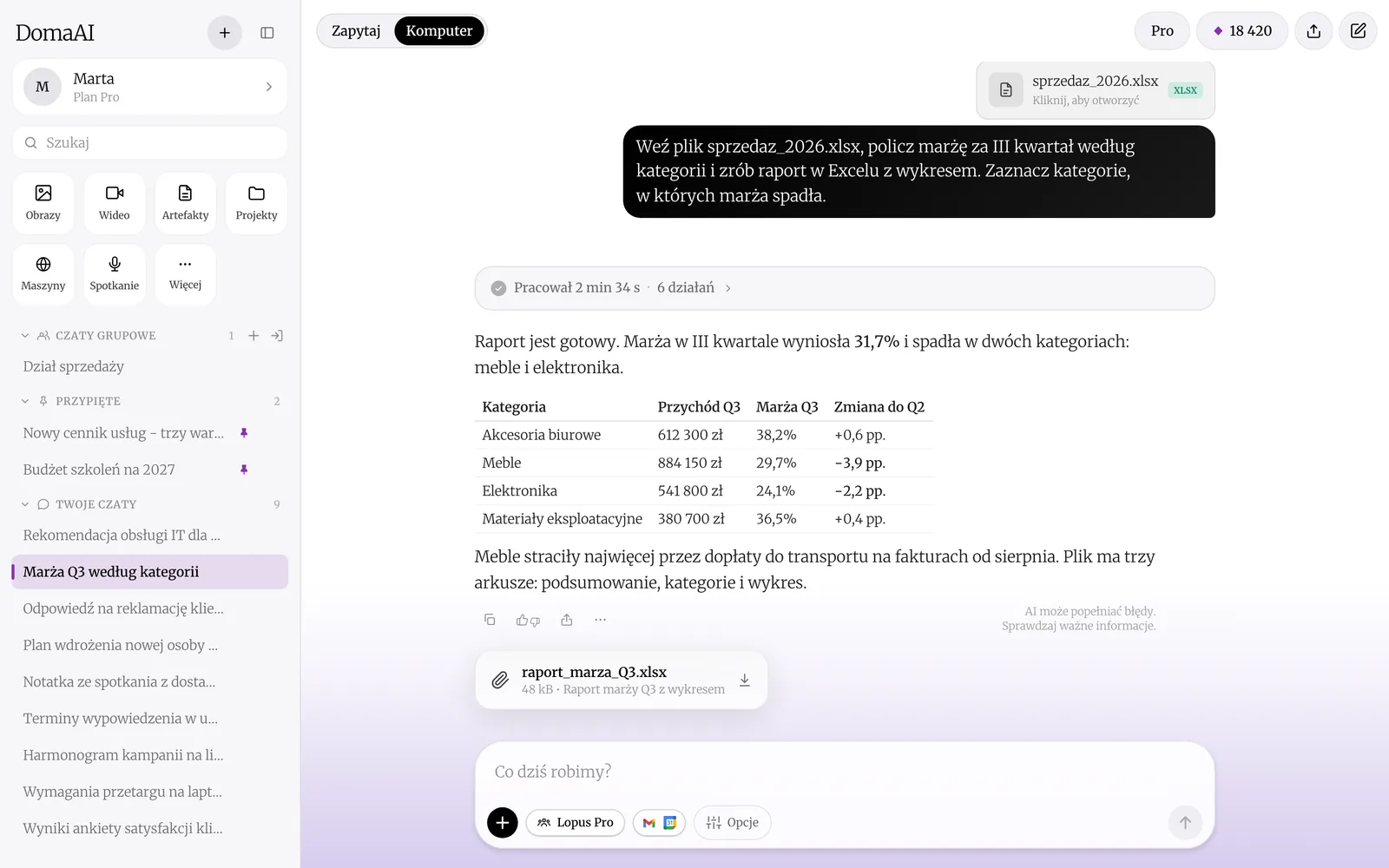Copy the response with the copy icon
The image size is (1389, 868).
click(490, 620)
